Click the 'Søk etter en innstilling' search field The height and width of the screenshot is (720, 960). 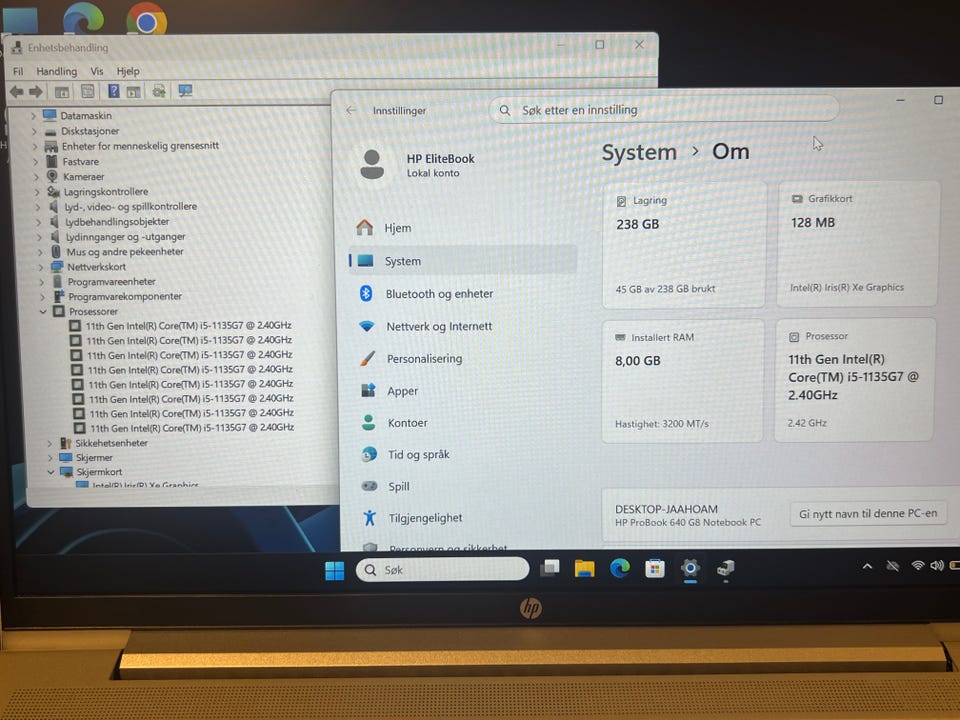click(x=664, y=110)
